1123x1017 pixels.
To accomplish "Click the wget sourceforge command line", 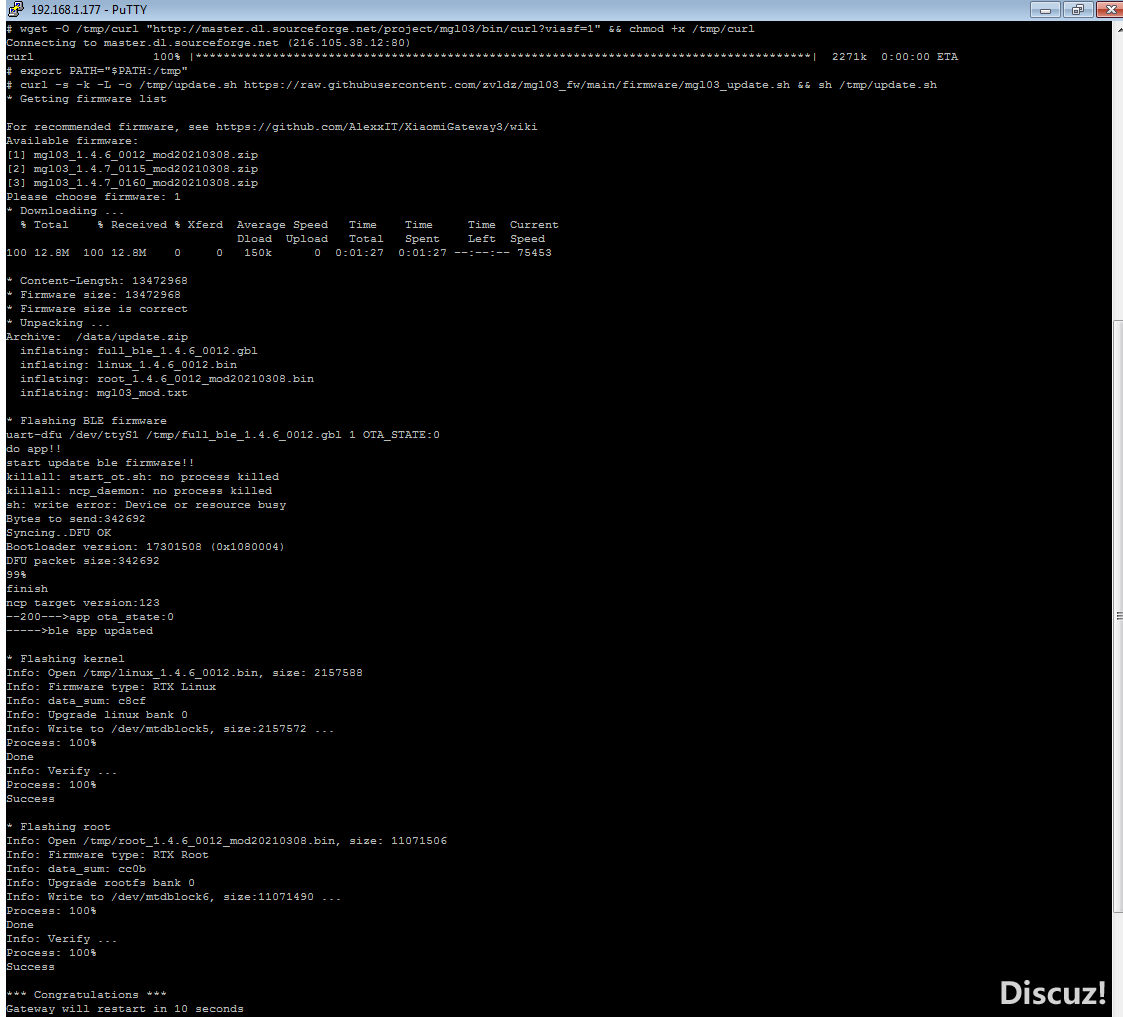I will click(x=380, y=29).
